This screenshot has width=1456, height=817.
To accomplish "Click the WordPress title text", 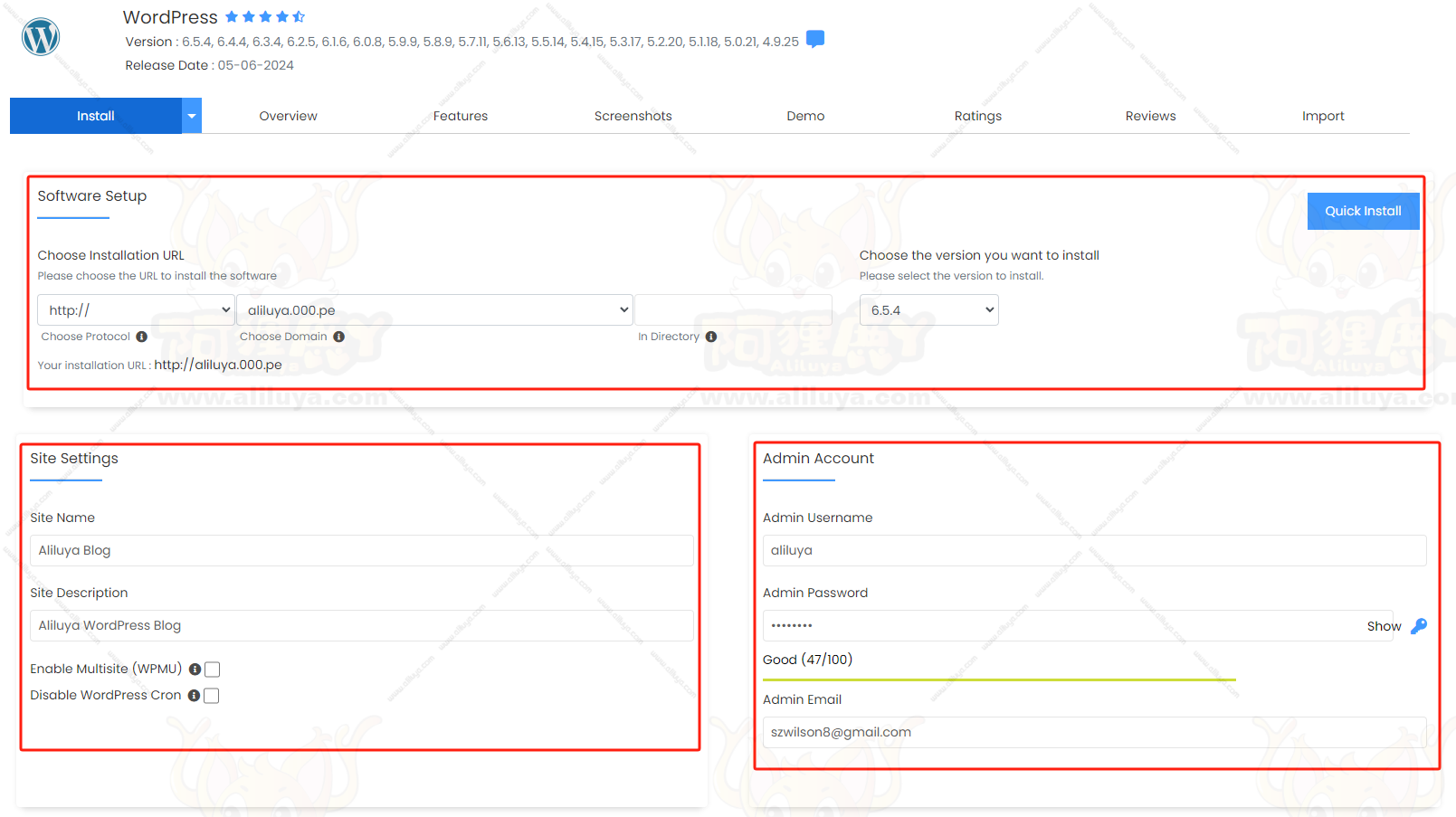I will tap(170, 17).
